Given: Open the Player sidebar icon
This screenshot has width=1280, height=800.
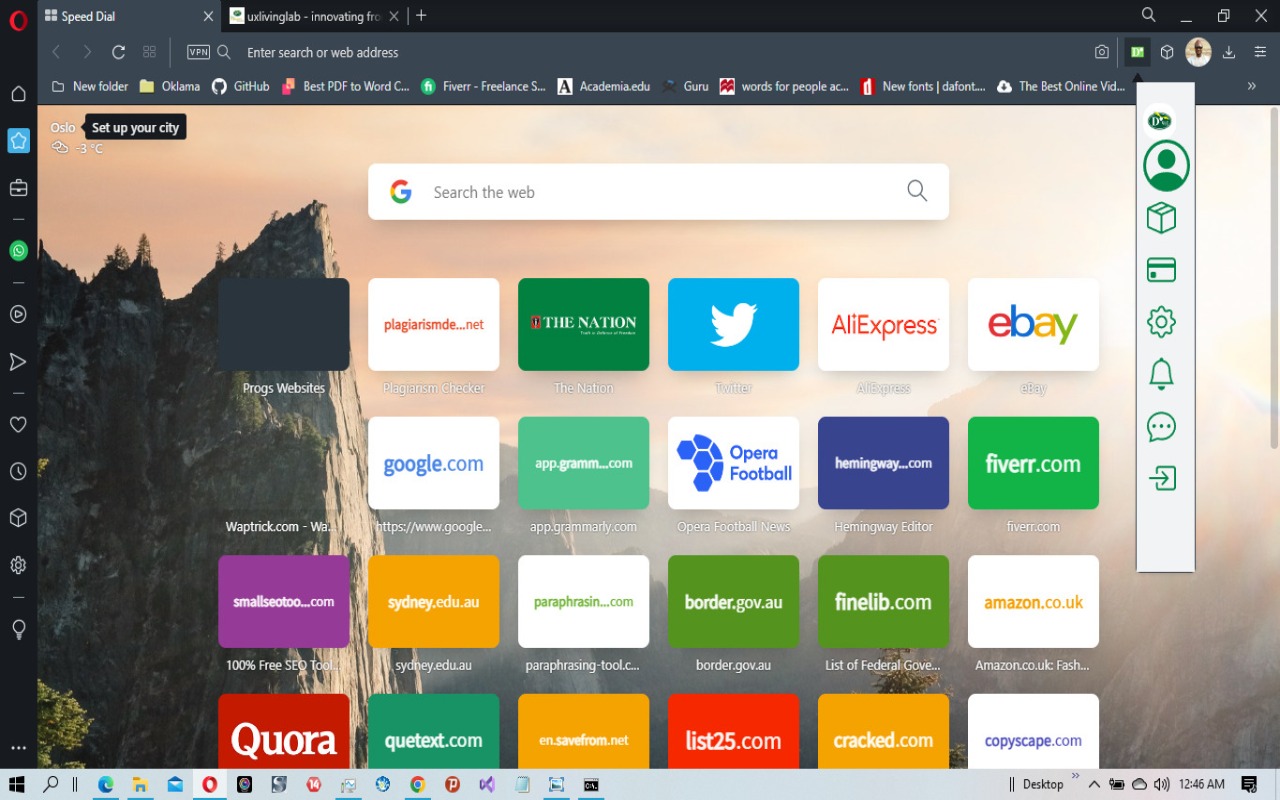Looking at the screenshot, I should pyautogui.click(x=18, y=314).
